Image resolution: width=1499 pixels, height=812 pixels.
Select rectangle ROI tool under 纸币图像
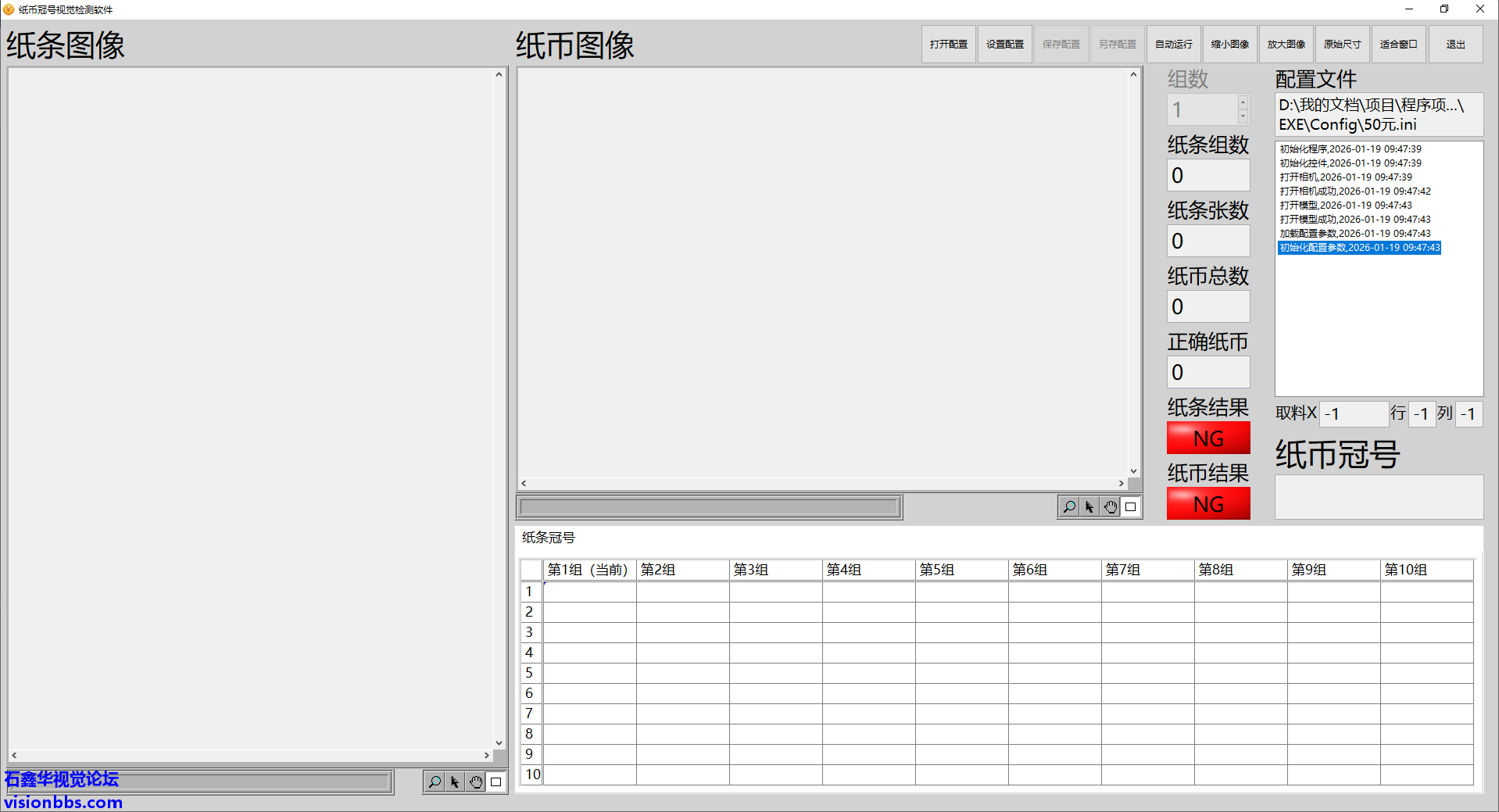[1130, 507]
